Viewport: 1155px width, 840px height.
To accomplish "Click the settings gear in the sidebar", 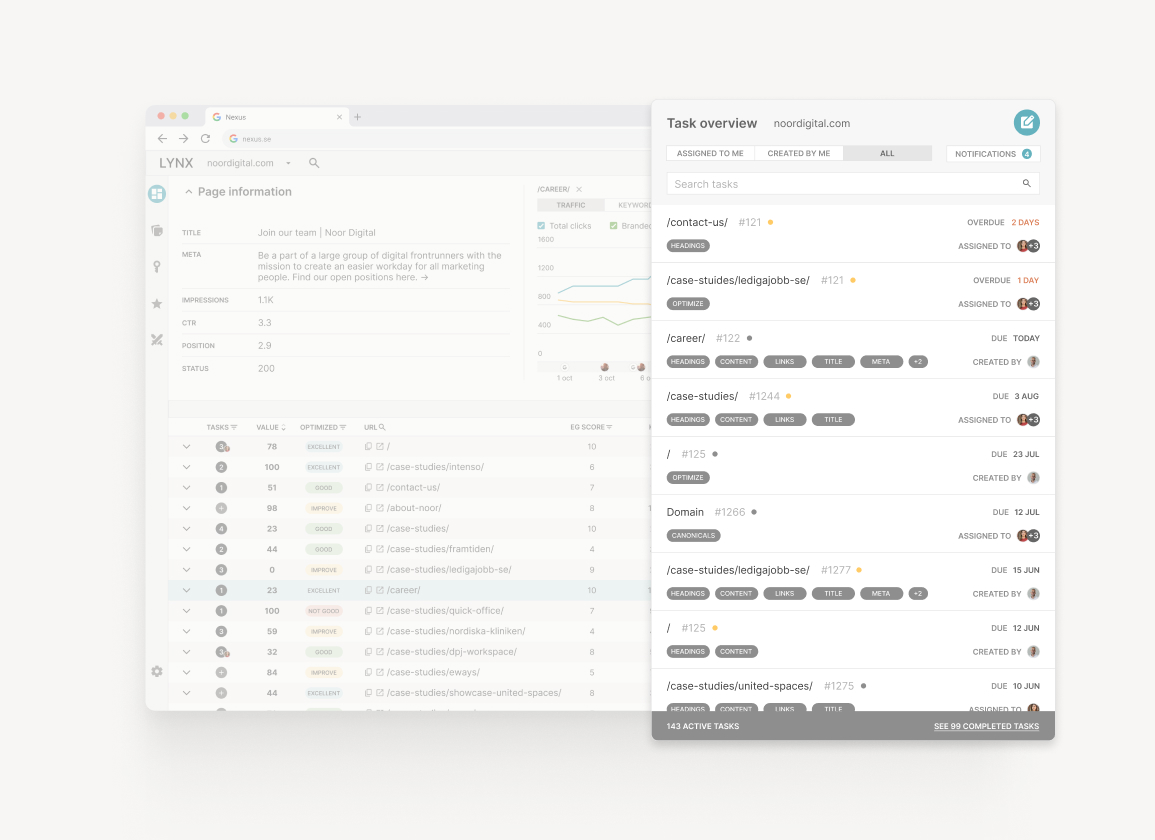I will [157, 671].
